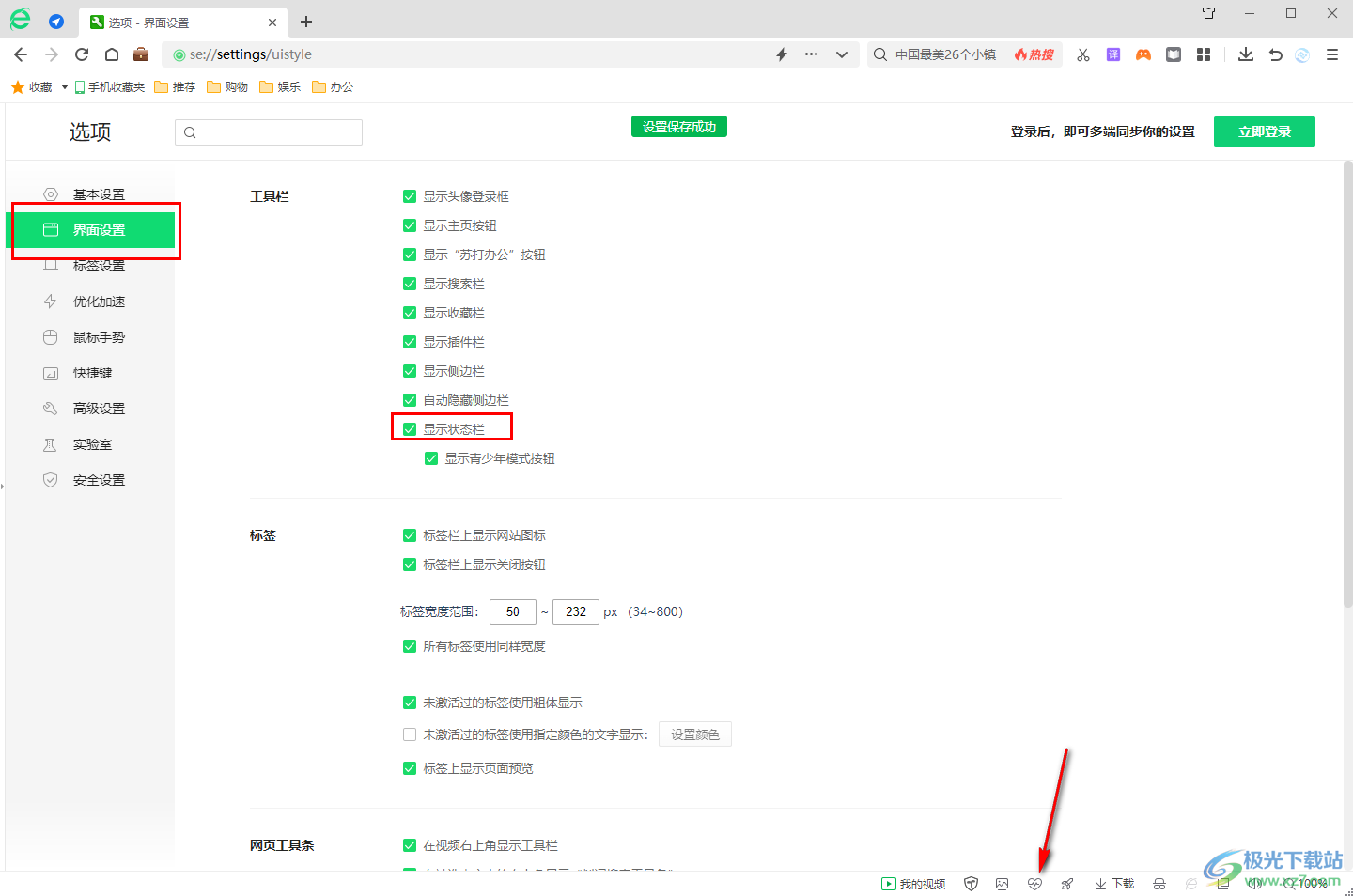Toggle 显示主页按钮 checkbox
1353x896 pixels.
[x=410, y=225]
